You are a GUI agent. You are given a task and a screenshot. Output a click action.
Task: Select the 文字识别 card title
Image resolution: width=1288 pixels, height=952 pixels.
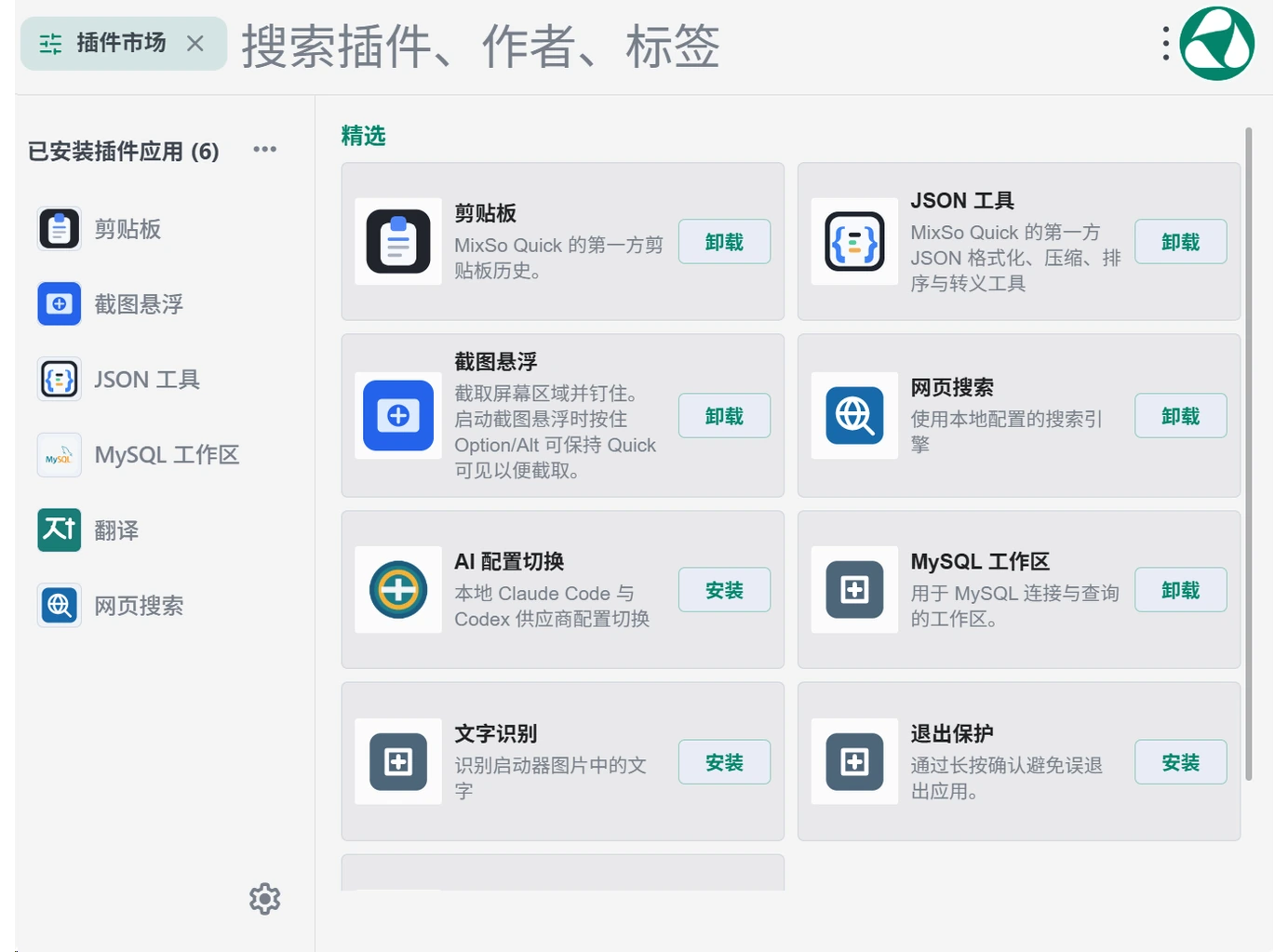tap(495, 733)
